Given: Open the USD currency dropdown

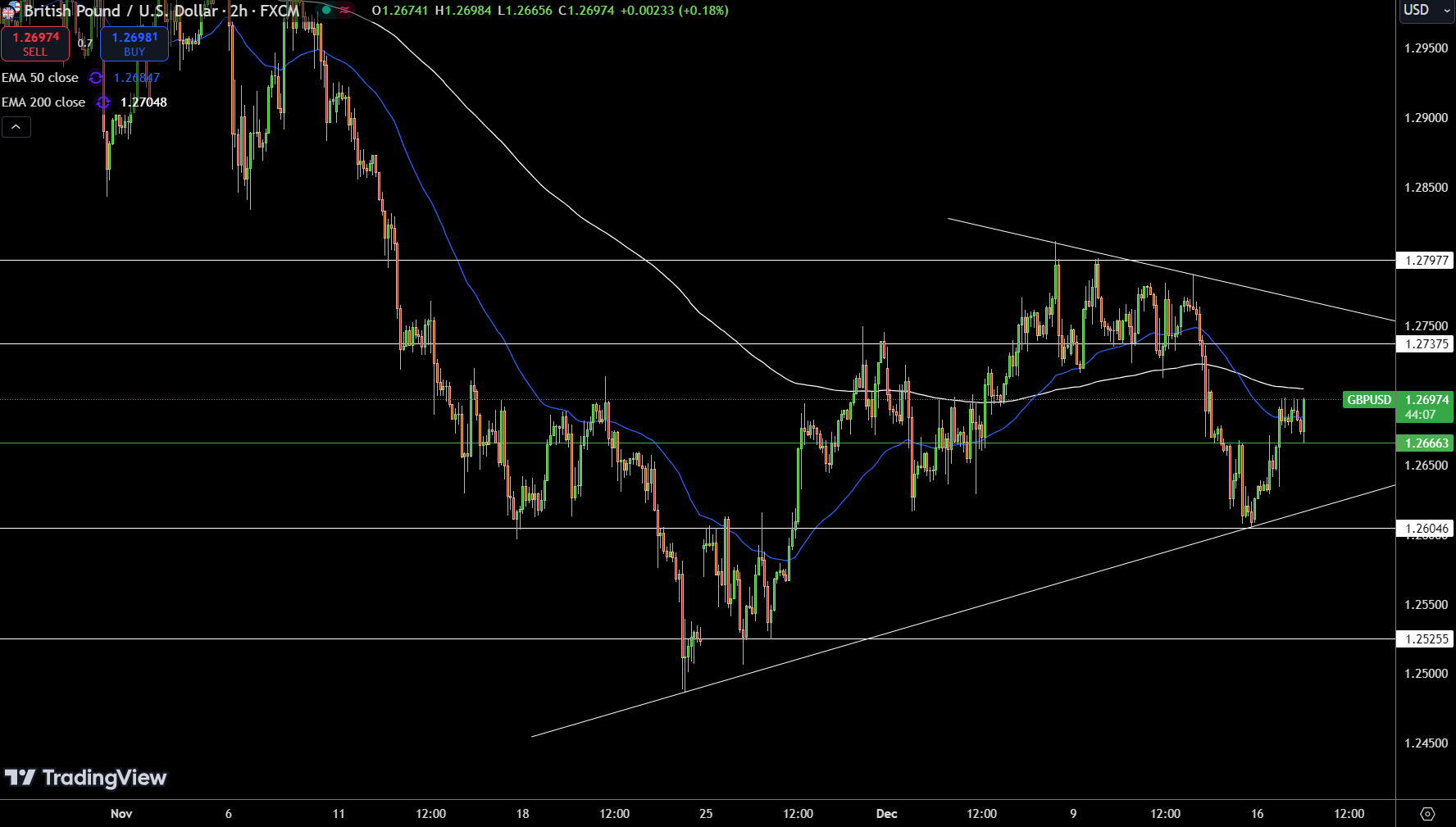Looking at the screenshot, I should click(1427, 11).
